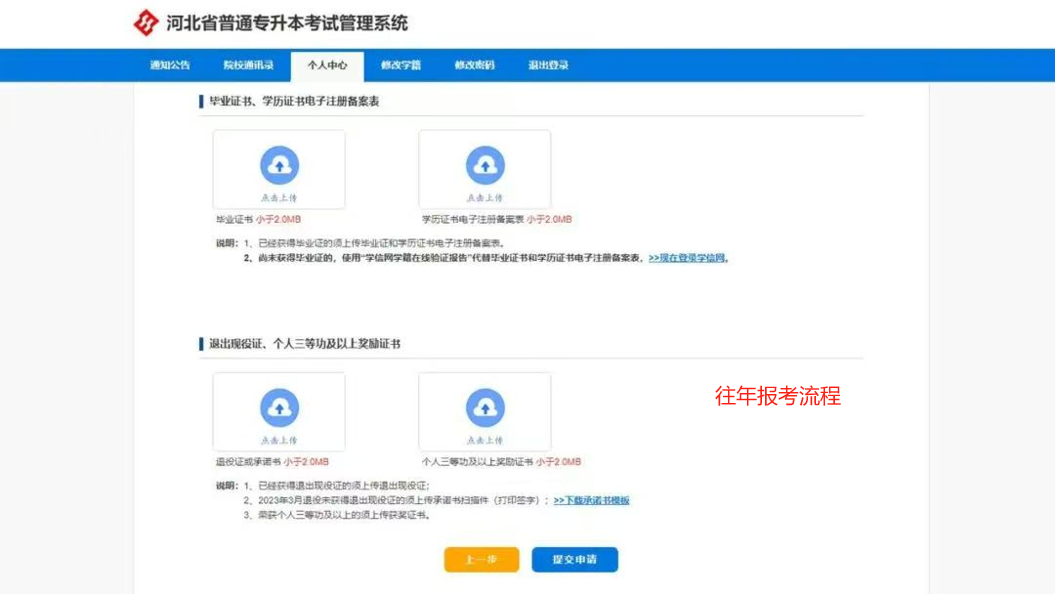Click the upload icon for 退役证或承诺书
Viewport: 1056px width, 595px height.
[279, 405]
